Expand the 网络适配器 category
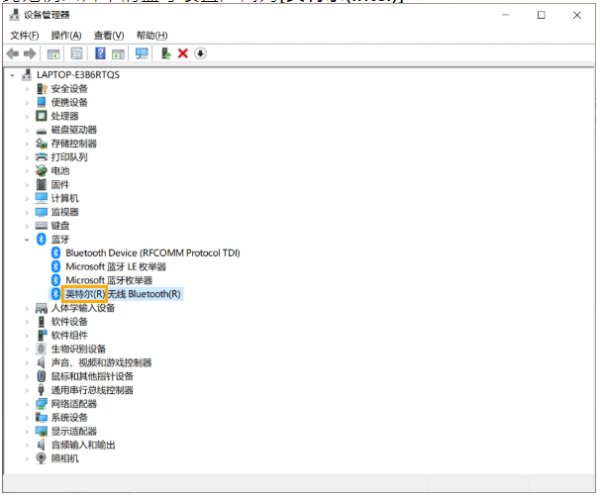Image resolution: width=600 pixels, height=498 pixels. coord(27,404)
